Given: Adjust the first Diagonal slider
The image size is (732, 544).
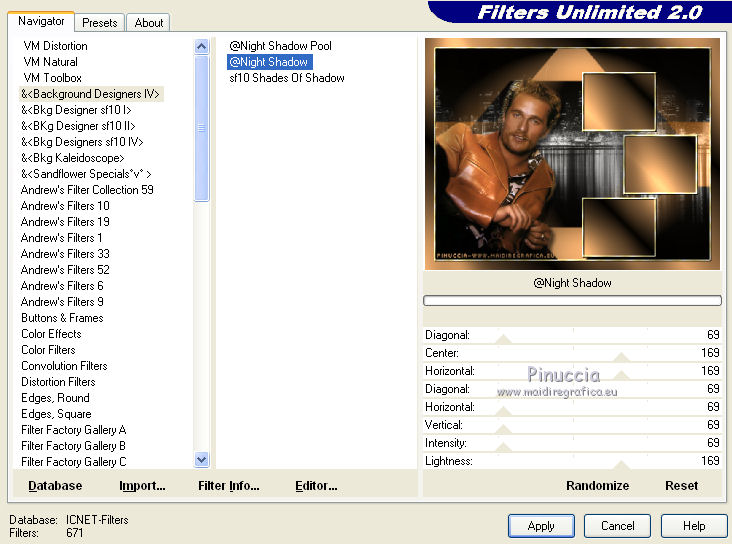Looking at the screenshot, I should (572, 335).
